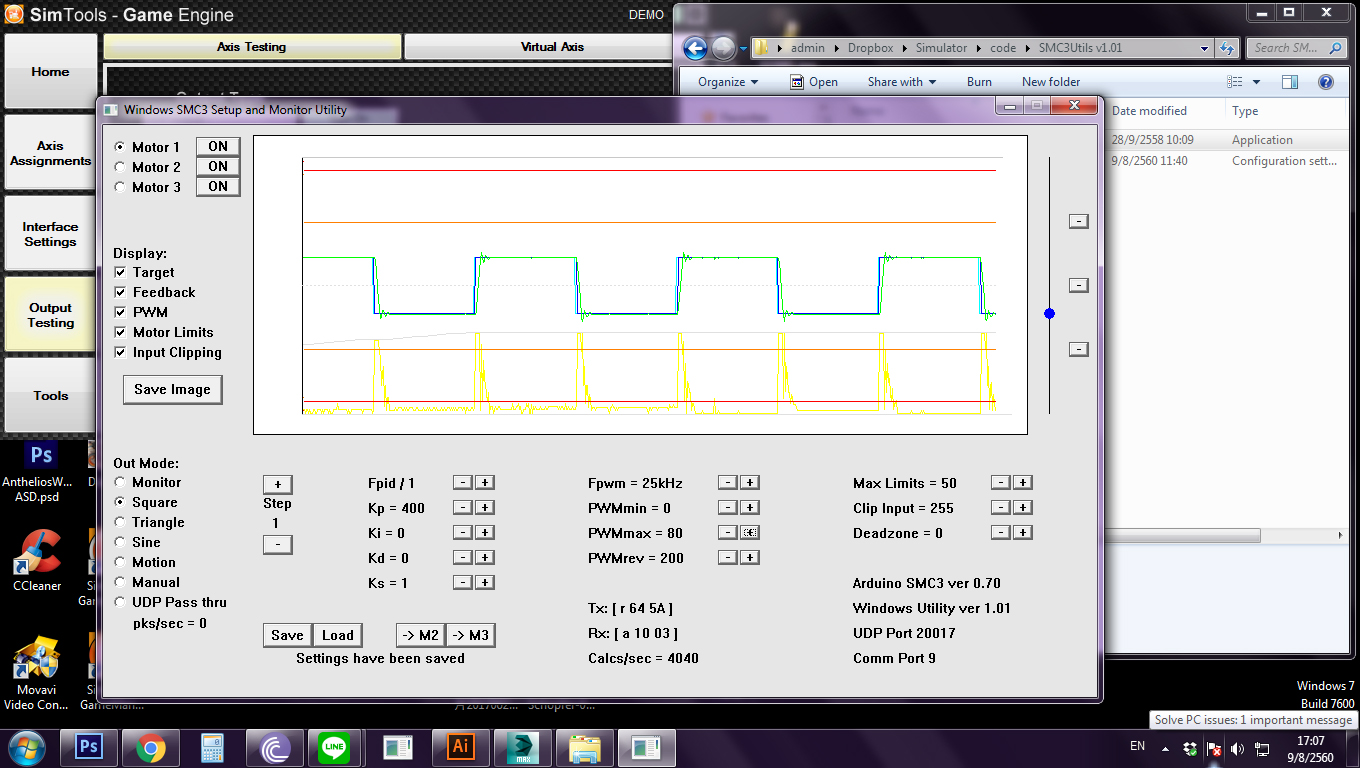Open the Share with dropdown
Image resolution: width=1360 pixels, height=768 pixels.
pyautogui.click(x=901, y=82)
